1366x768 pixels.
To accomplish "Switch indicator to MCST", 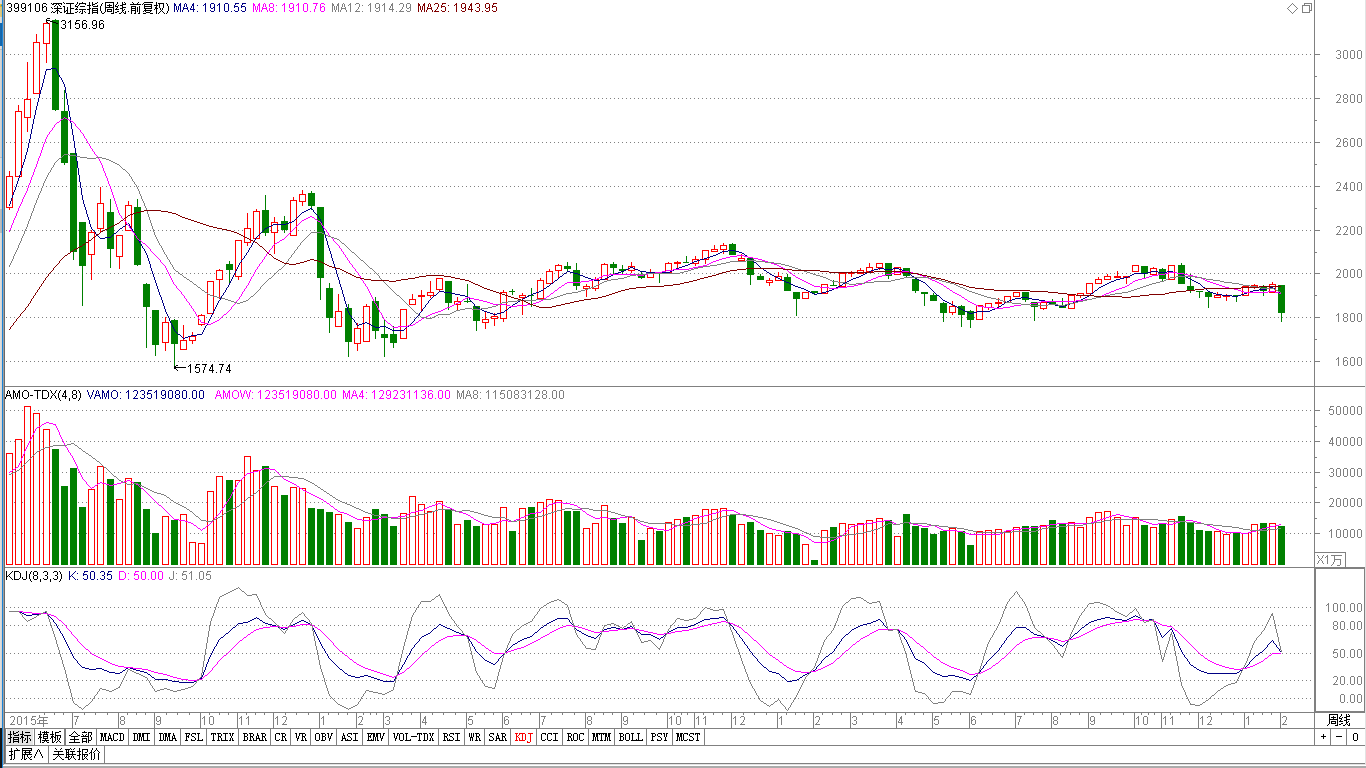I will point(688,737).
